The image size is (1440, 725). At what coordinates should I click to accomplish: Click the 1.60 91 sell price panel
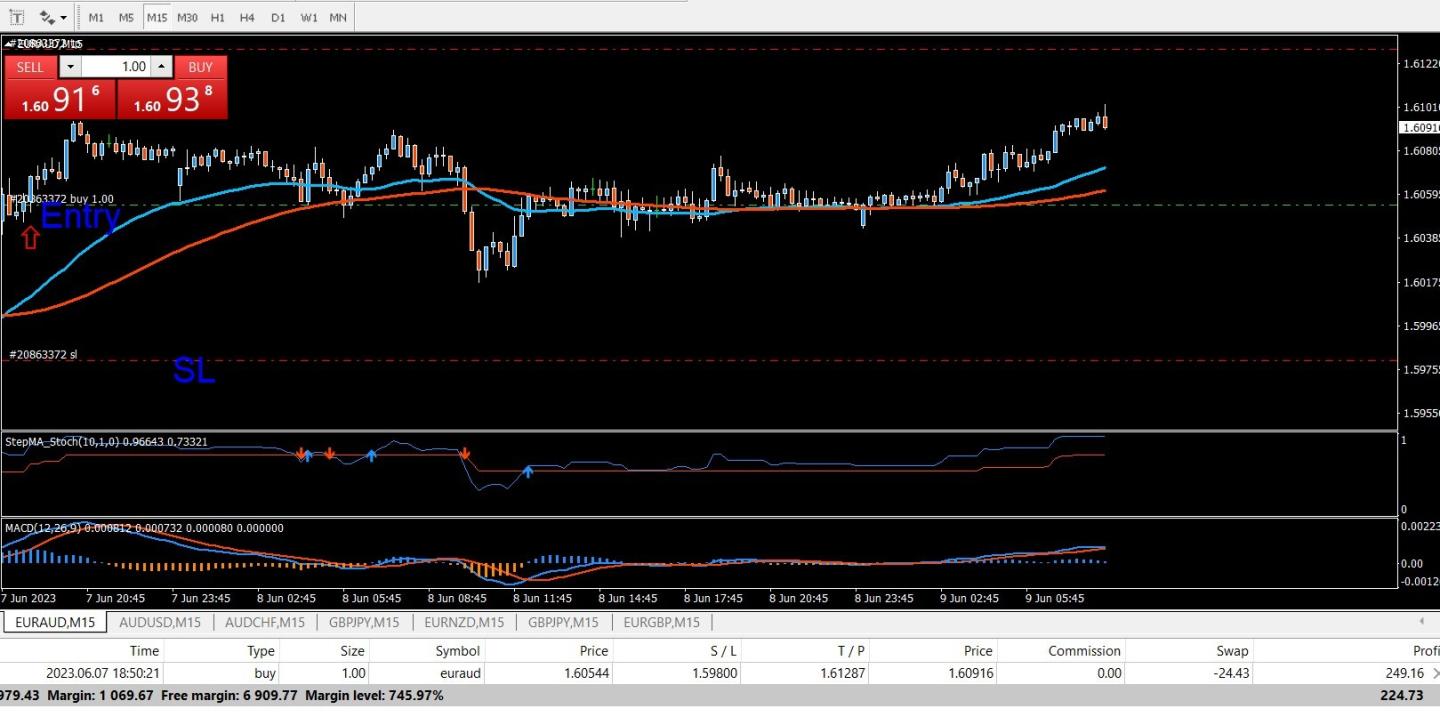(60, 99)
